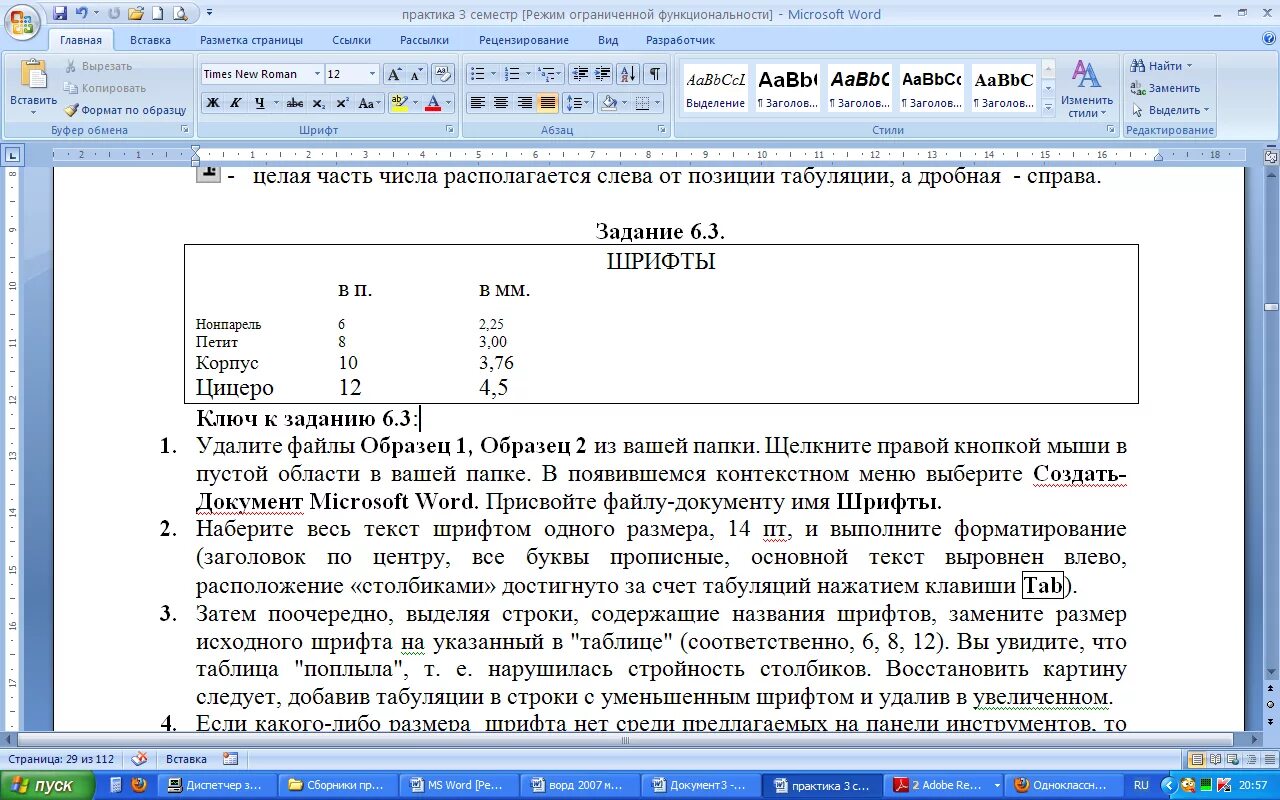Toggle the ruler view button above scrollbar

[1271, 157]
